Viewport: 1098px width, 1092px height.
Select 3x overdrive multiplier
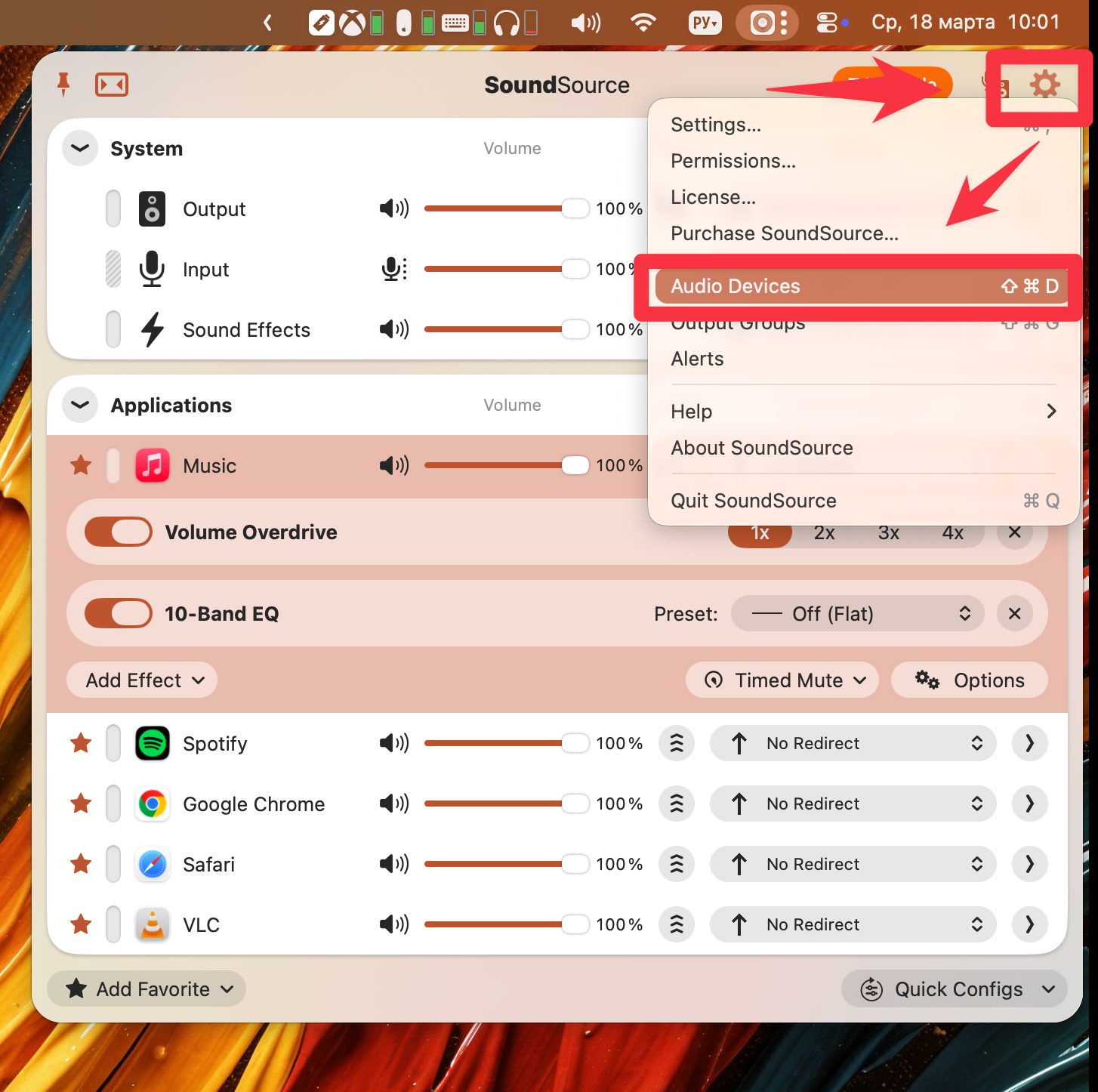click(889, 533)
